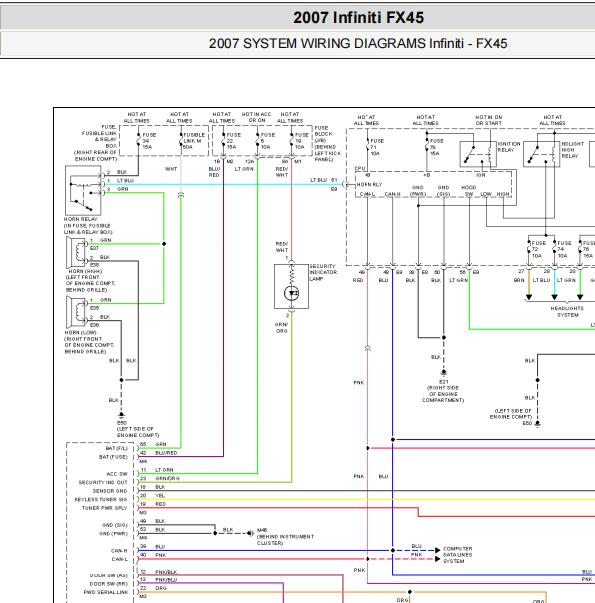Click the "HORN RLY" terminal label

tap(369, 185)
